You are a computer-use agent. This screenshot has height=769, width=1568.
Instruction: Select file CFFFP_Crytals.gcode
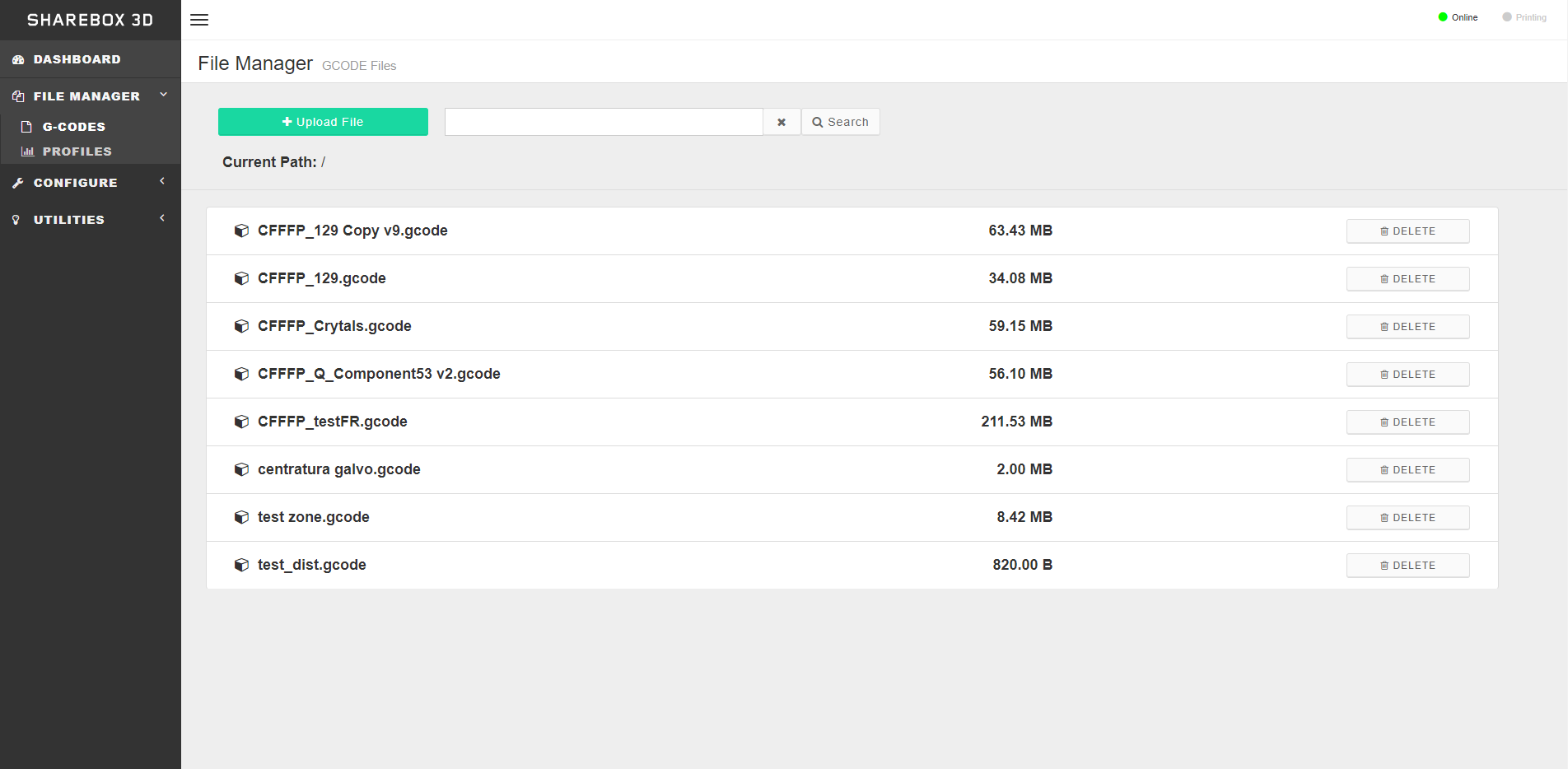pyautogui.click(x=334, y=326)
